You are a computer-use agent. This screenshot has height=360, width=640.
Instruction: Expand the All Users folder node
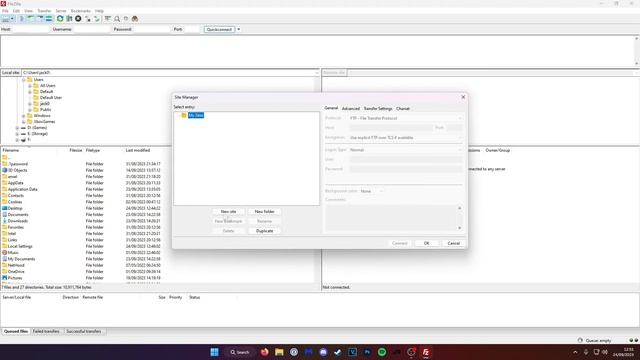coord(30,86)
